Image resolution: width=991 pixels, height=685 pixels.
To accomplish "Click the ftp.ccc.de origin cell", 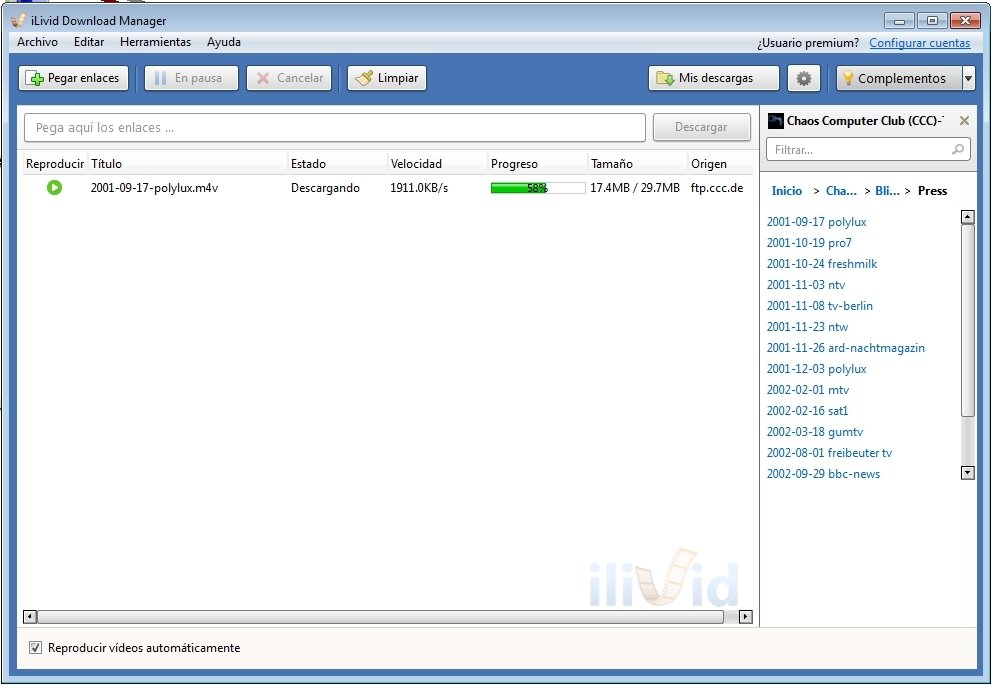I will [717, 188].
